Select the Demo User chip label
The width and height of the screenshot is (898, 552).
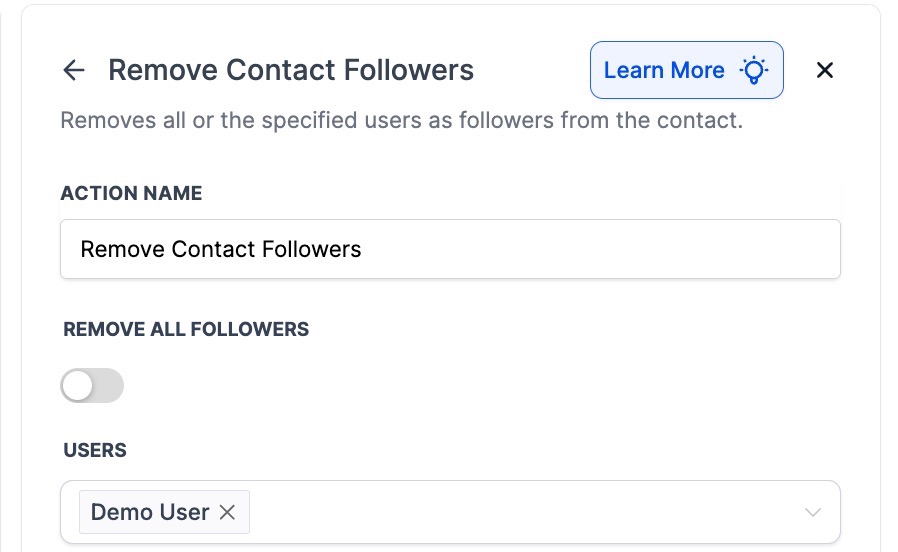[x=150, y=512]
